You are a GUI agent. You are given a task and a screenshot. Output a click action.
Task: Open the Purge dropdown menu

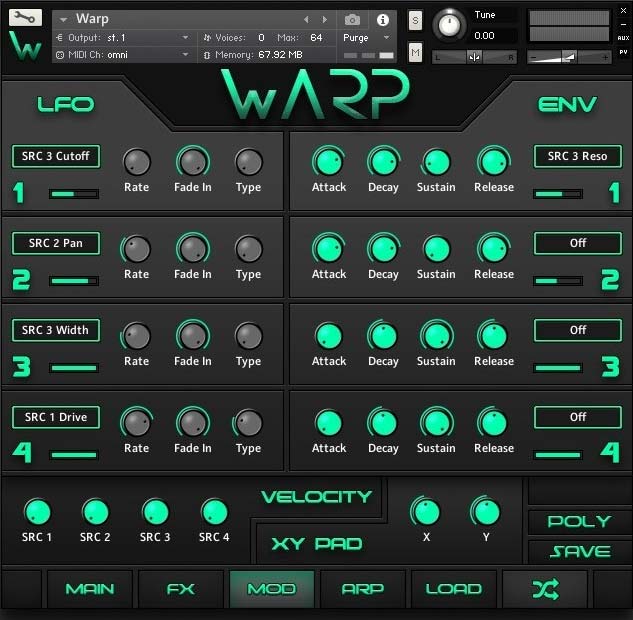tap(386, 38)
